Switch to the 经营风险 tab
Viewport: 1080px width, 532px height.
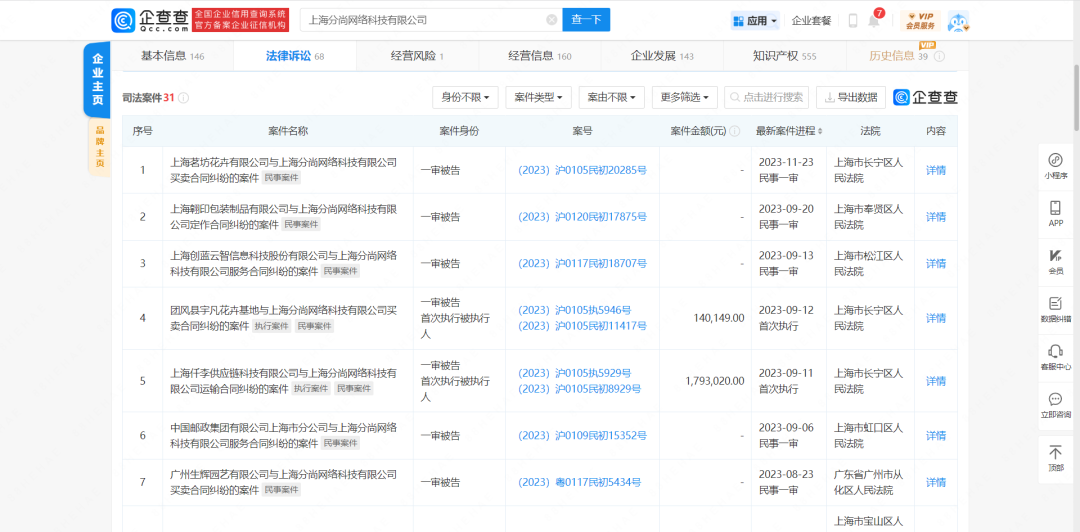click(x=416, y=56)
